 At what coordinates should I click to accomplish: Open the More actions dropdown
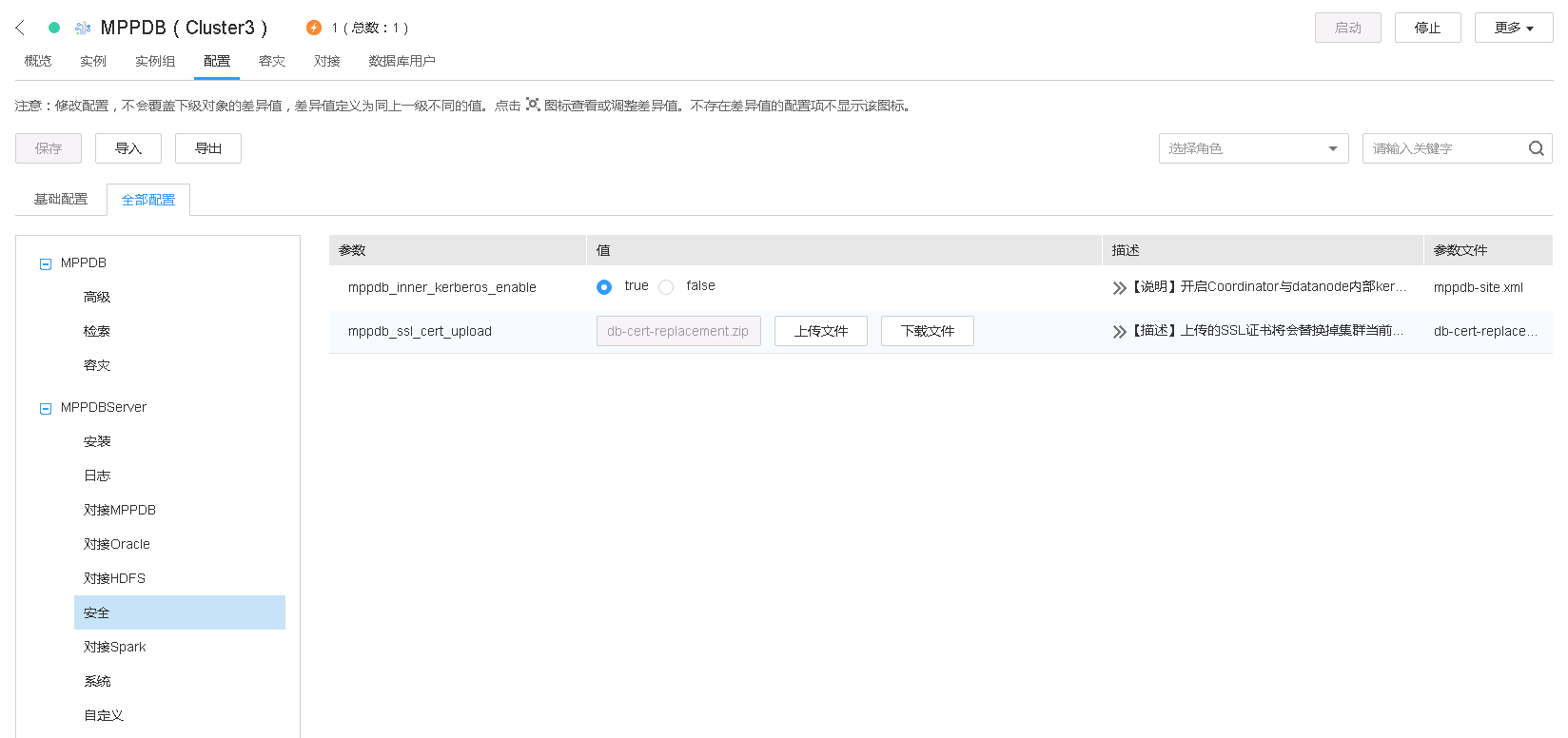pyautogui.click(x=1513, y=28)
